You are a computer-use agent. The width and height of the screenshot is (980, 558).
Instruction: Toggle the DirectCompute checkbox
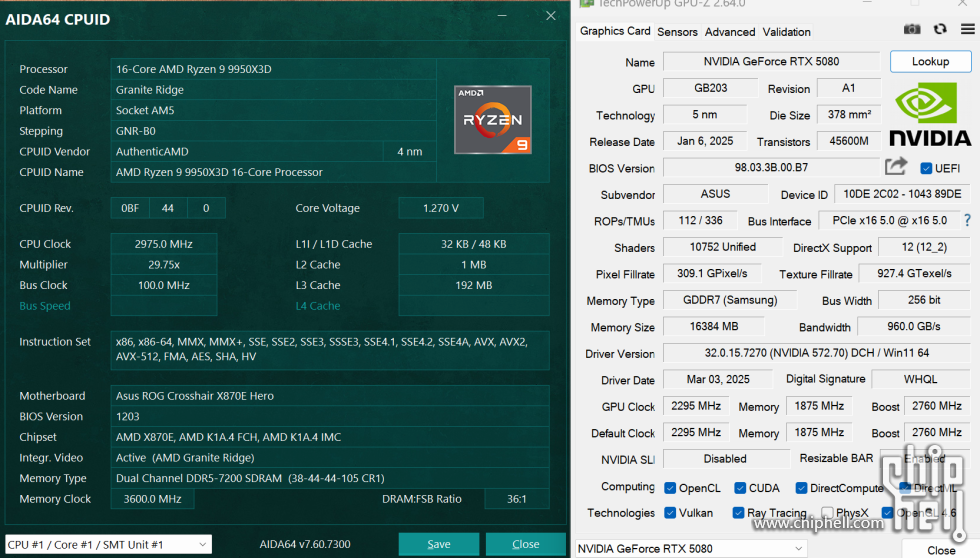801,487
